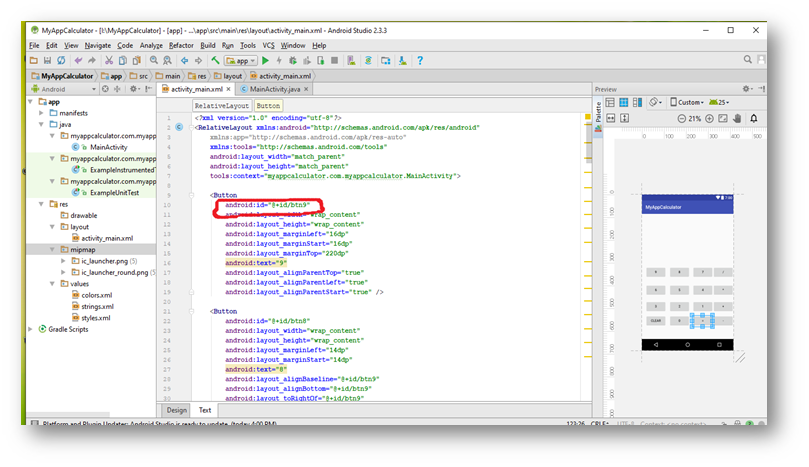Collapse the values folder

click(x=52, y=283)
